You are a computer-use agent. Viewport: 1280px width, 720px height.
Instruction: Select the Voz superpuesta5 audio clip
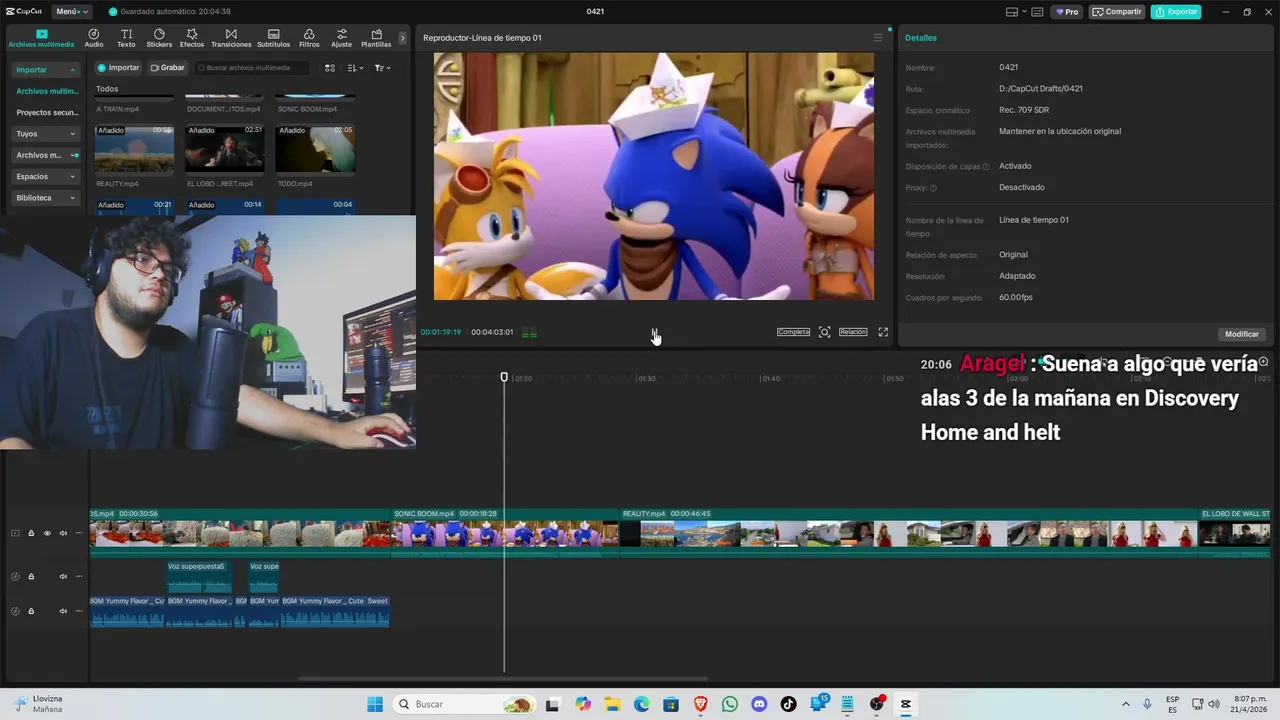pyautogui.click(x=199, y=577)
